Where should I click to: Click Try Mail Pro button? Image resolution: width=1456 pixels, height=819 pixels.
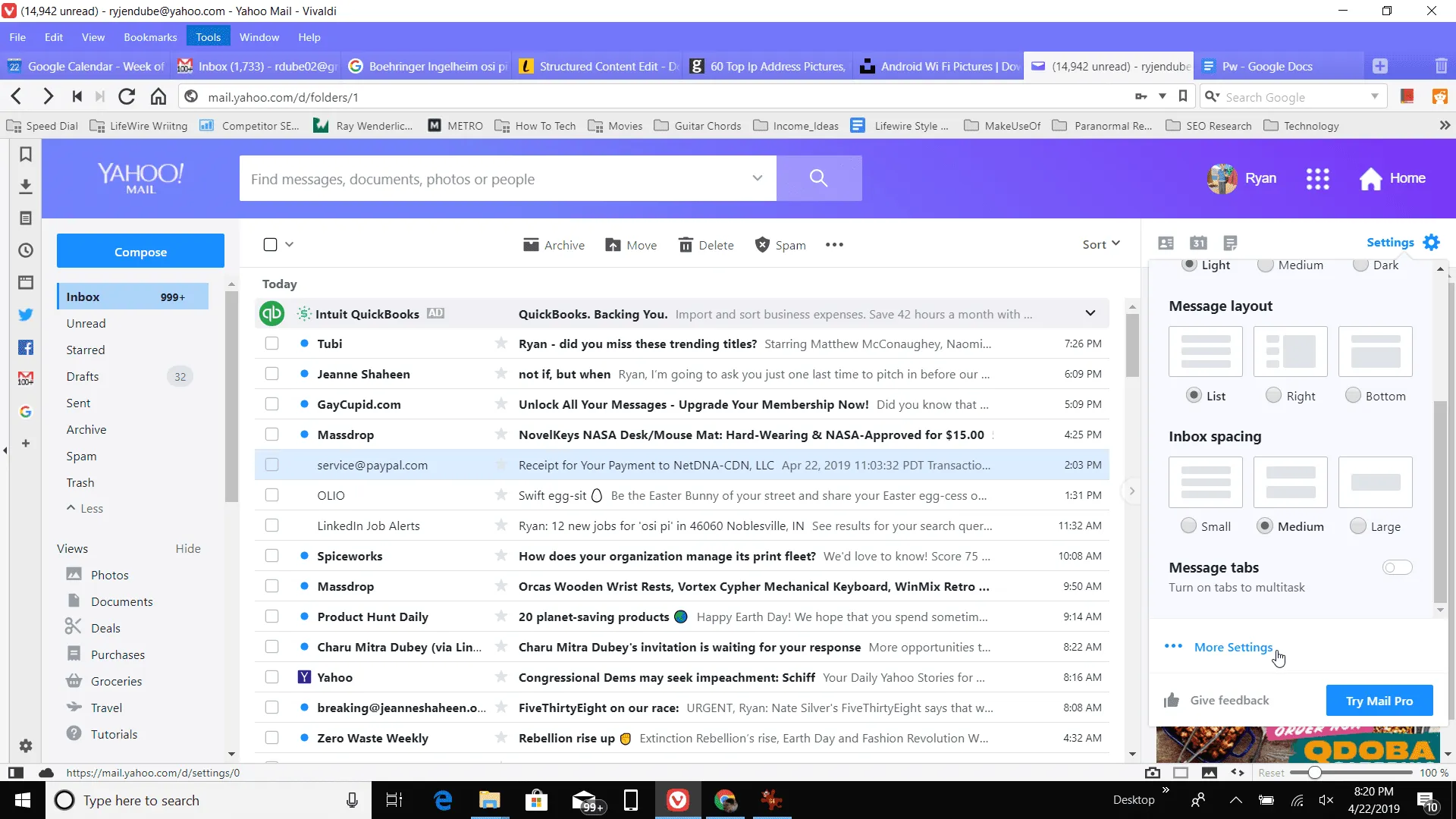[1379, 701]
